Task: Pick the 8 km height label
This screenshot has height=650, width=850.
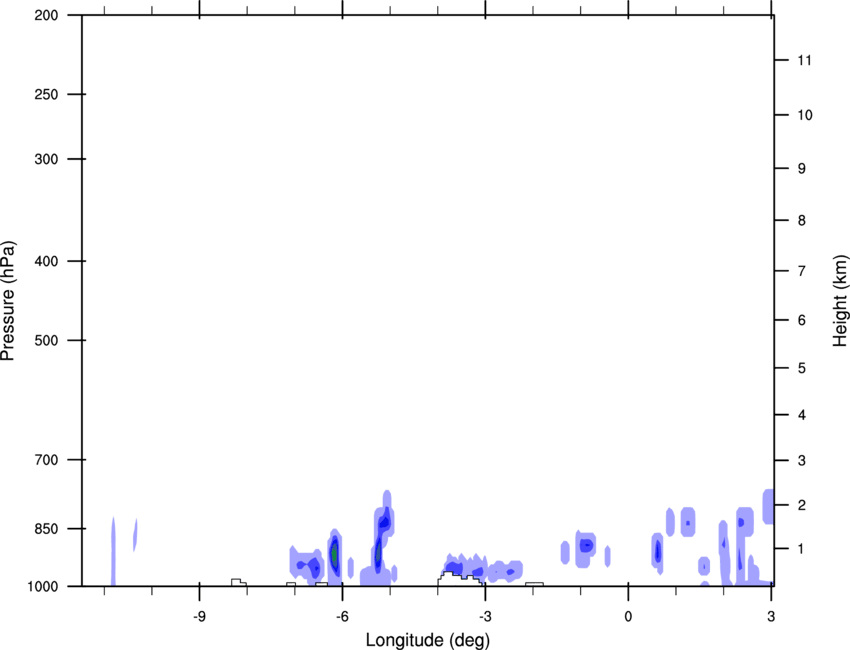Action: [802, 220]
